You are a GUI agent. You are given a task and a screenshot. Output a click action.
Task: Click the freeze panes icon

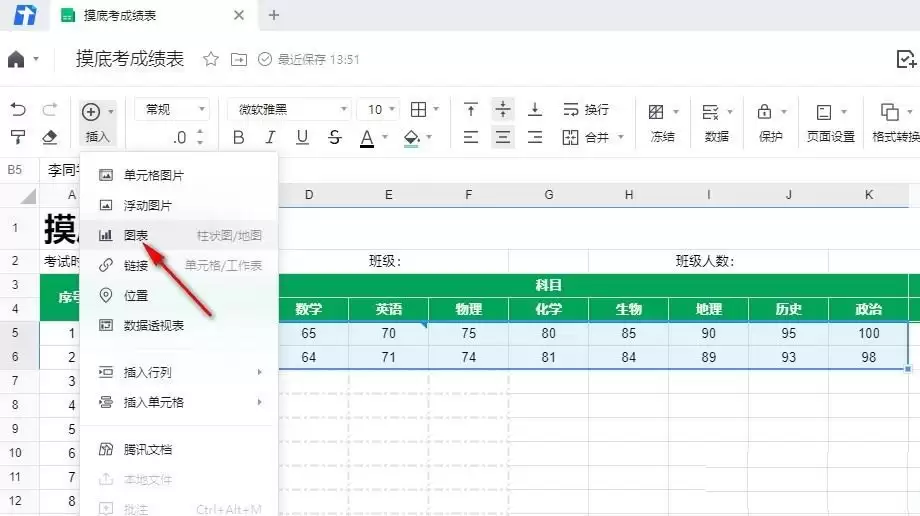click(x=657, y=112)
